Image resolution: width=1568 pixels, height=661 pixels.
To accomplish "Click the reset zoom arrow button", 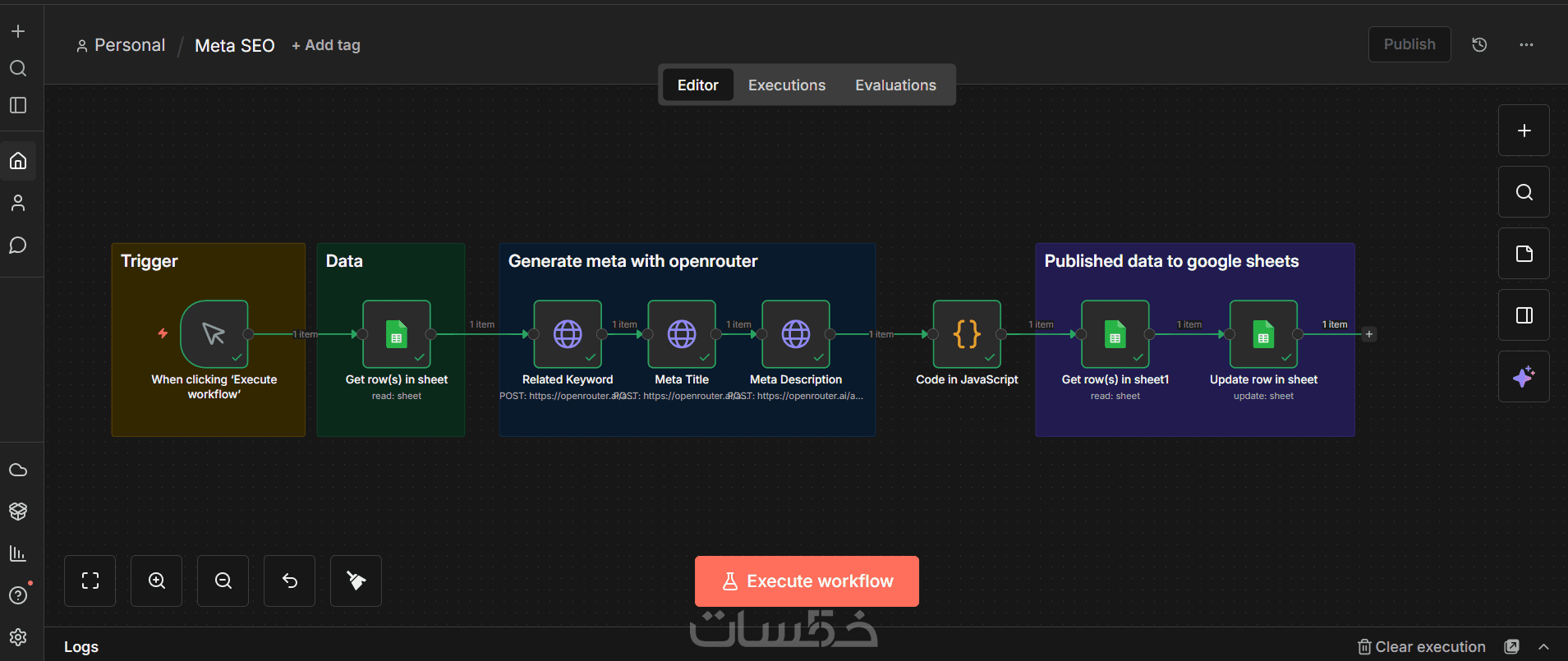I will 290,581.
